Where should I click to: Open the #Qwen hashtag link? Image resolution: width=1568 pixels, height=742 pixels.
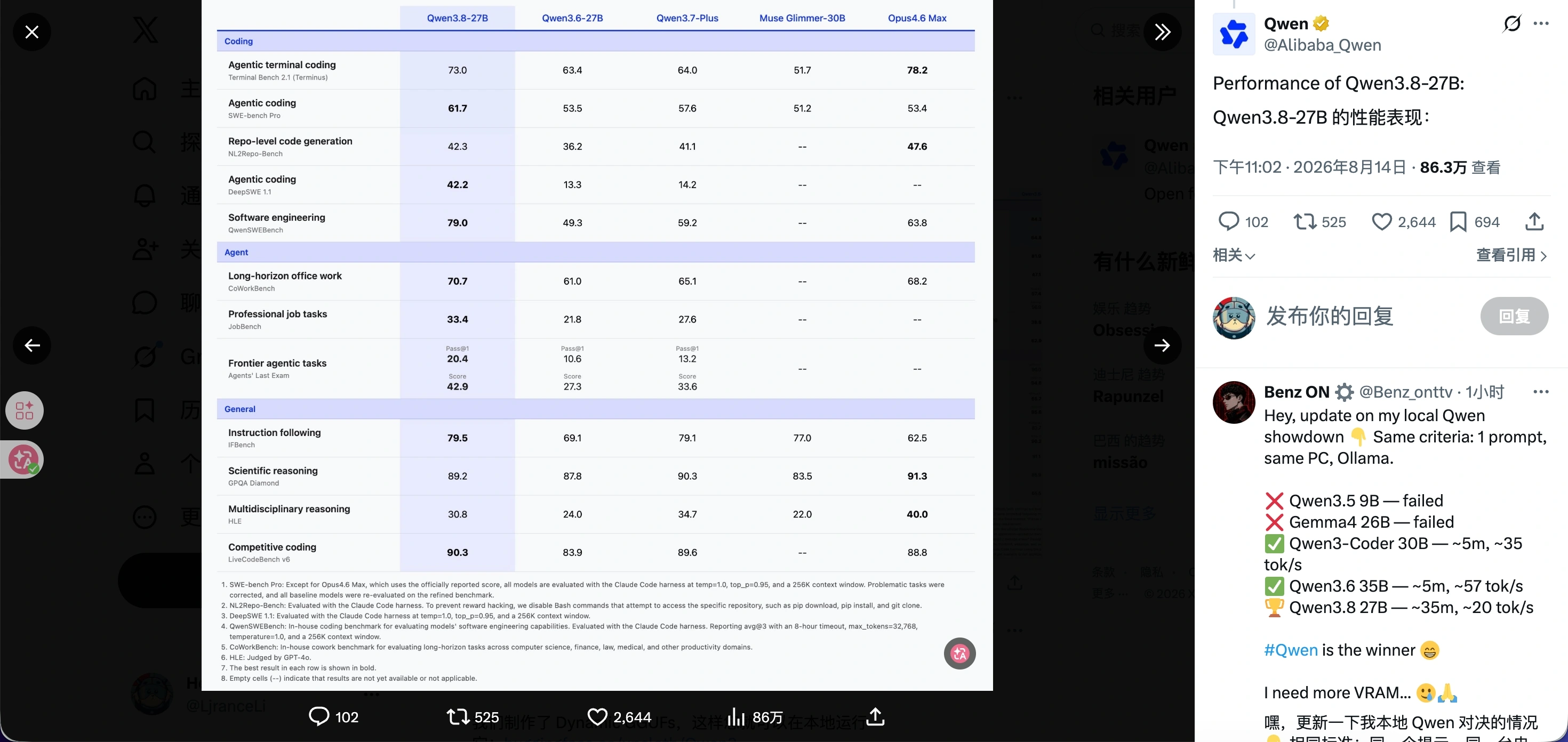[1291, 650]
